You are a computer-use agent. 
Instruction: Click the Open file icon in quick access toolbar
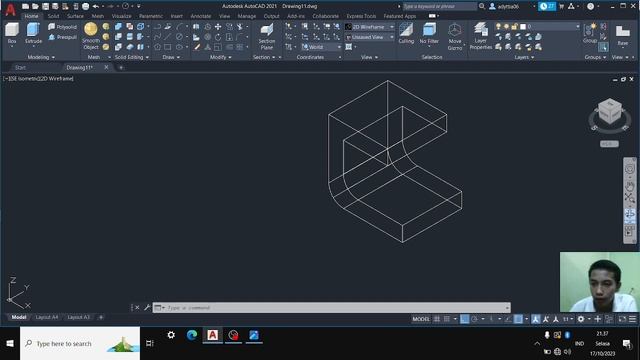click(x=35, y=6)
